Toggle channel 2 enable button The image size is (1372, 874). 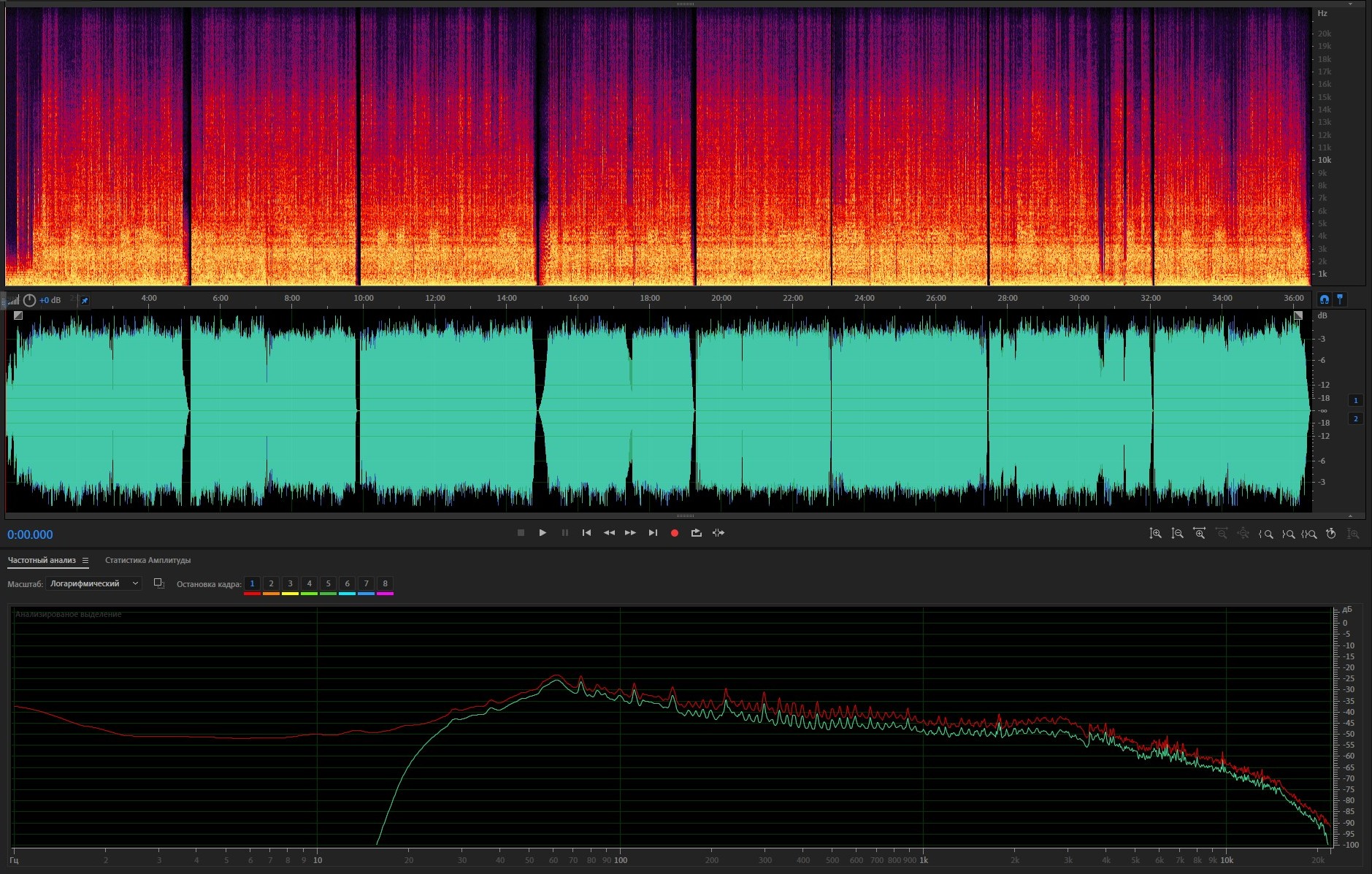1356,418
